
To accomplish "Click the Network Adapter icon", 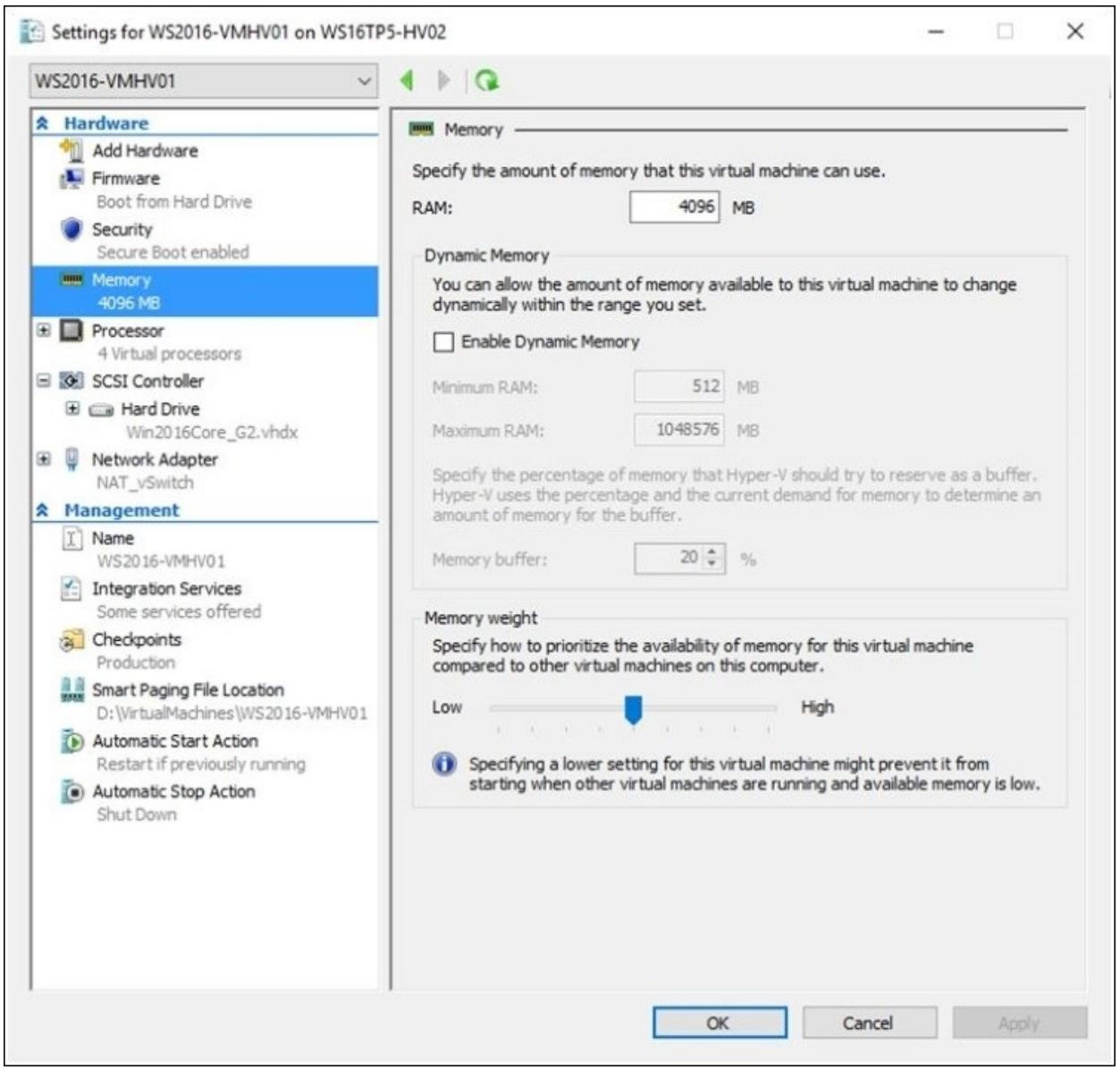I will pos(72,459).
